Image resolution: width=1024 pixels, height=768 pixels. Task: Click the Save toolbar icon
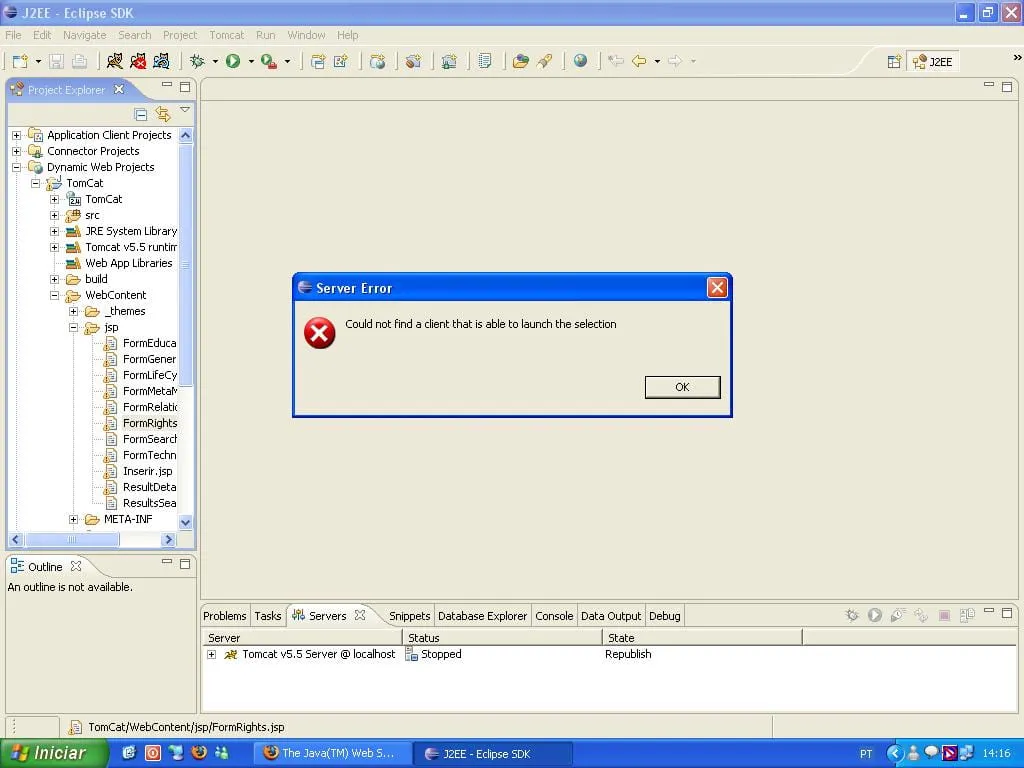(x=57, y=61)
